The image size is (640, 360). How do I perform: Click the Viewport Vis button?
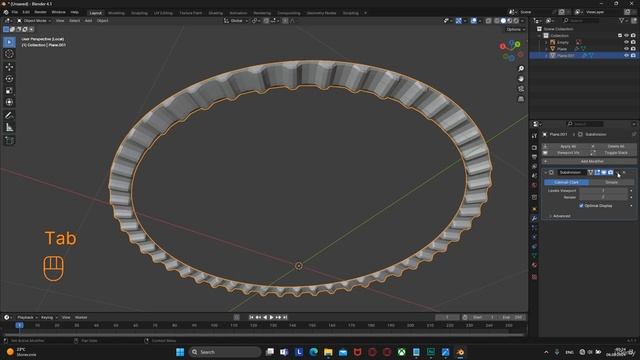coord(566,153)
